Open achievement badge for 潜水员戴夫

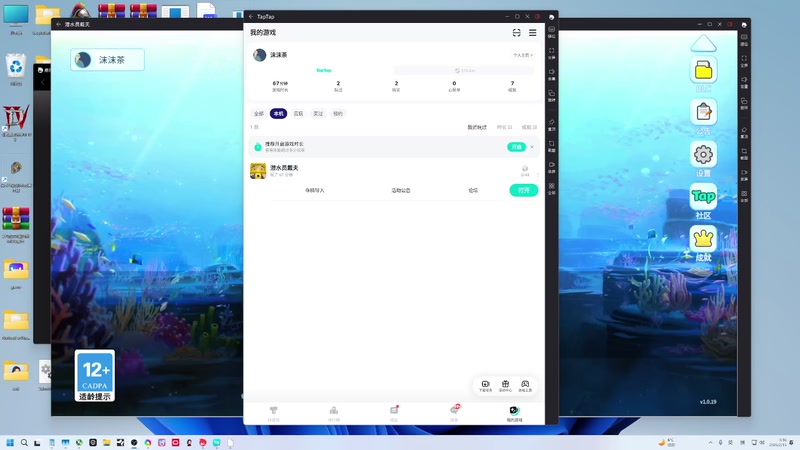[525, 170]
